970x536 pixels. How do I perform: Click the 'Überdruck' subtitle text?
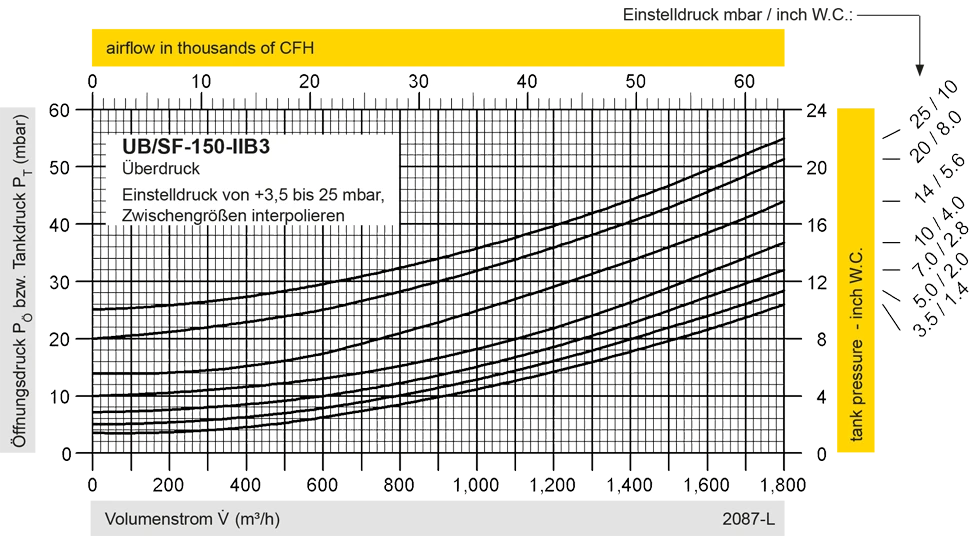tap(157, 169)
